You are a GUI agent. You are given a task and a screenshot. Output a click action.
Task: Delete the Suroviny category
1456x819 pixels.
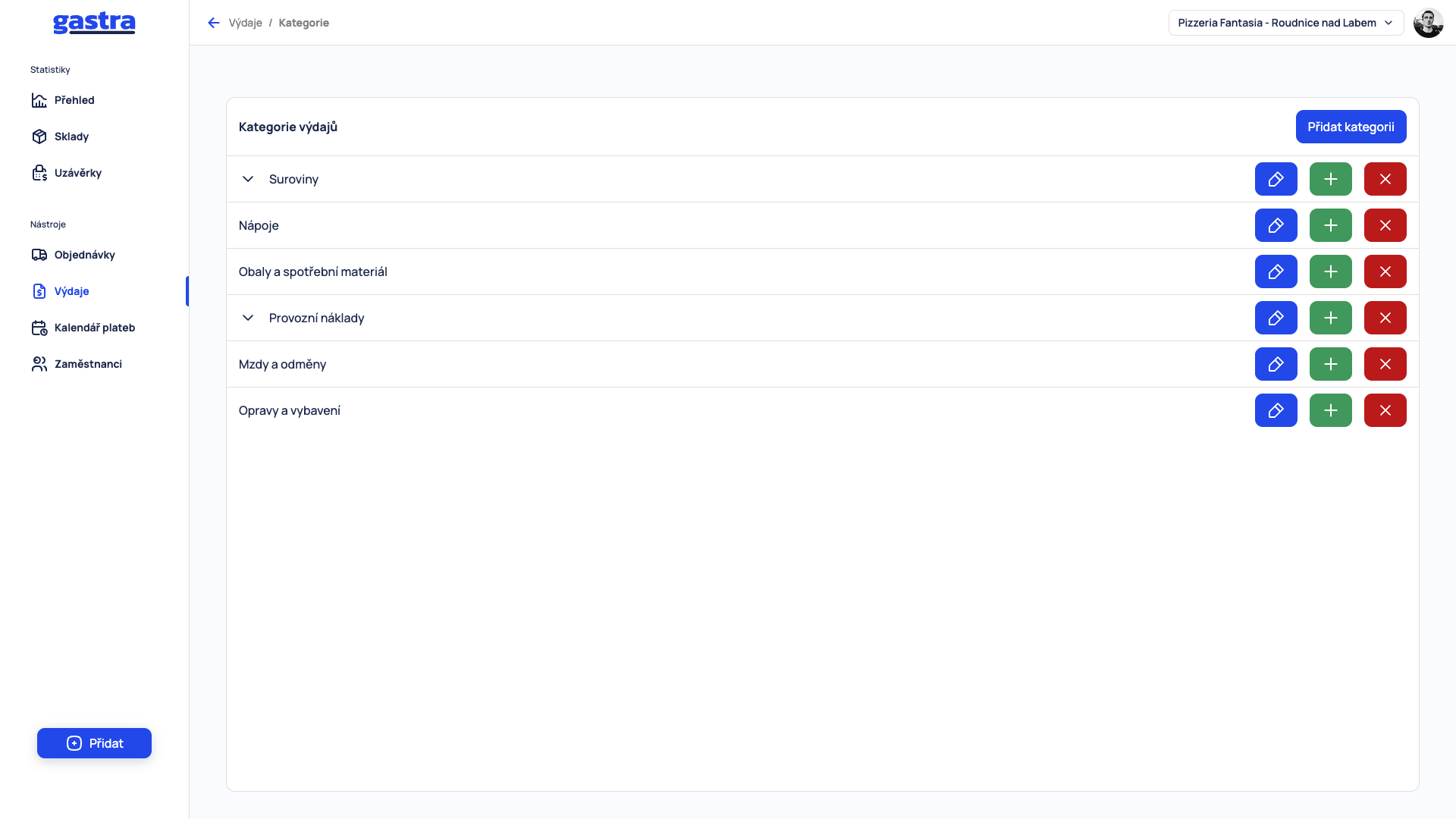(x=1385, y=179)
